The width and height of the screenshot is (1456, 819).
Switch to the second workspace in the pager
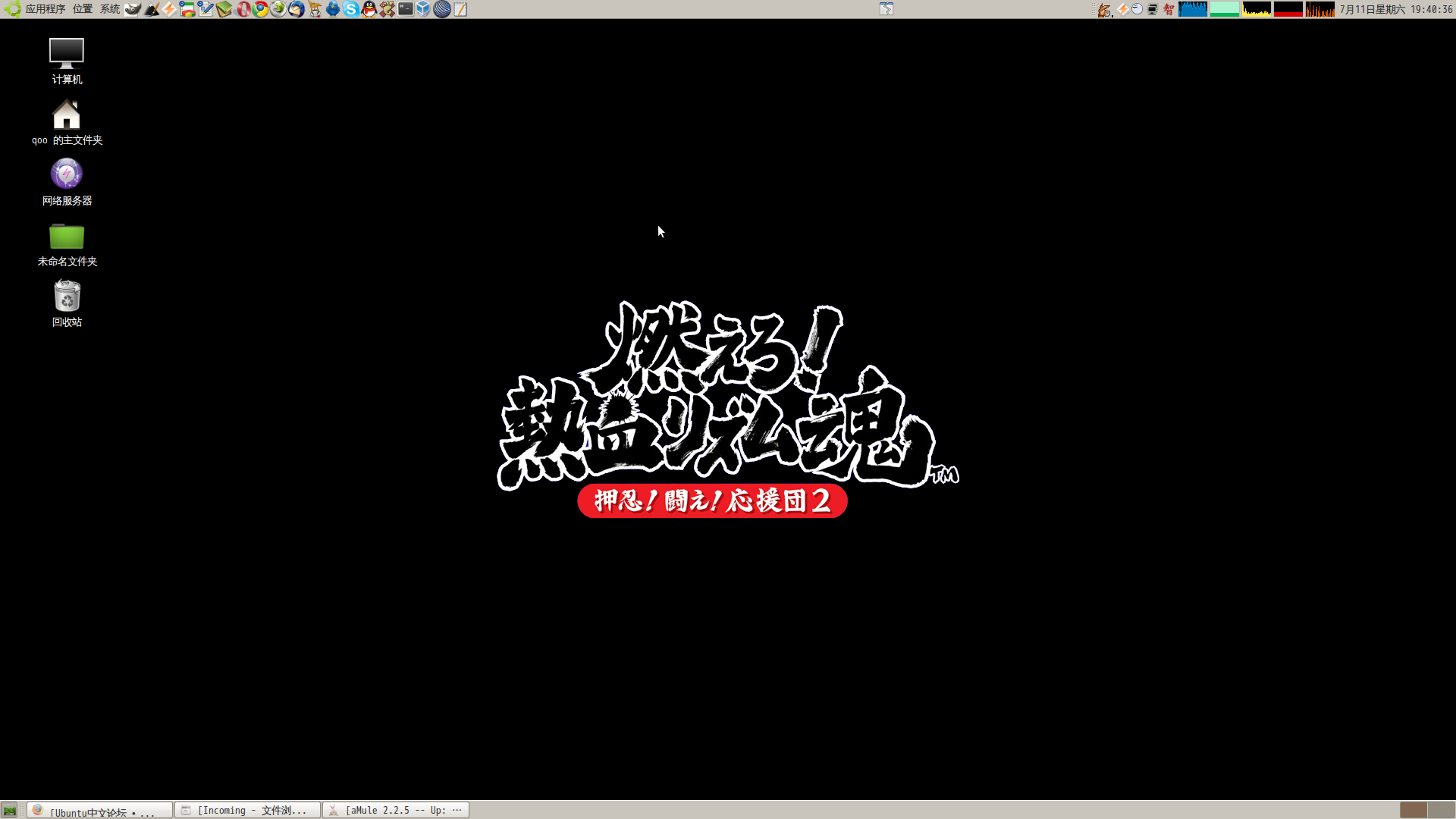[x=1441, y=810]
